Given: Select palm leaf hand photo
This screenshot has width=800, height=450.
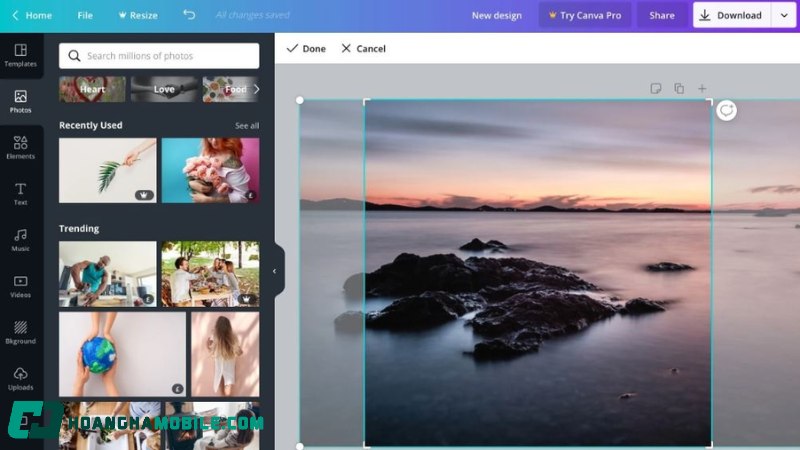Looking at the screenshot, I should [108, 170].
